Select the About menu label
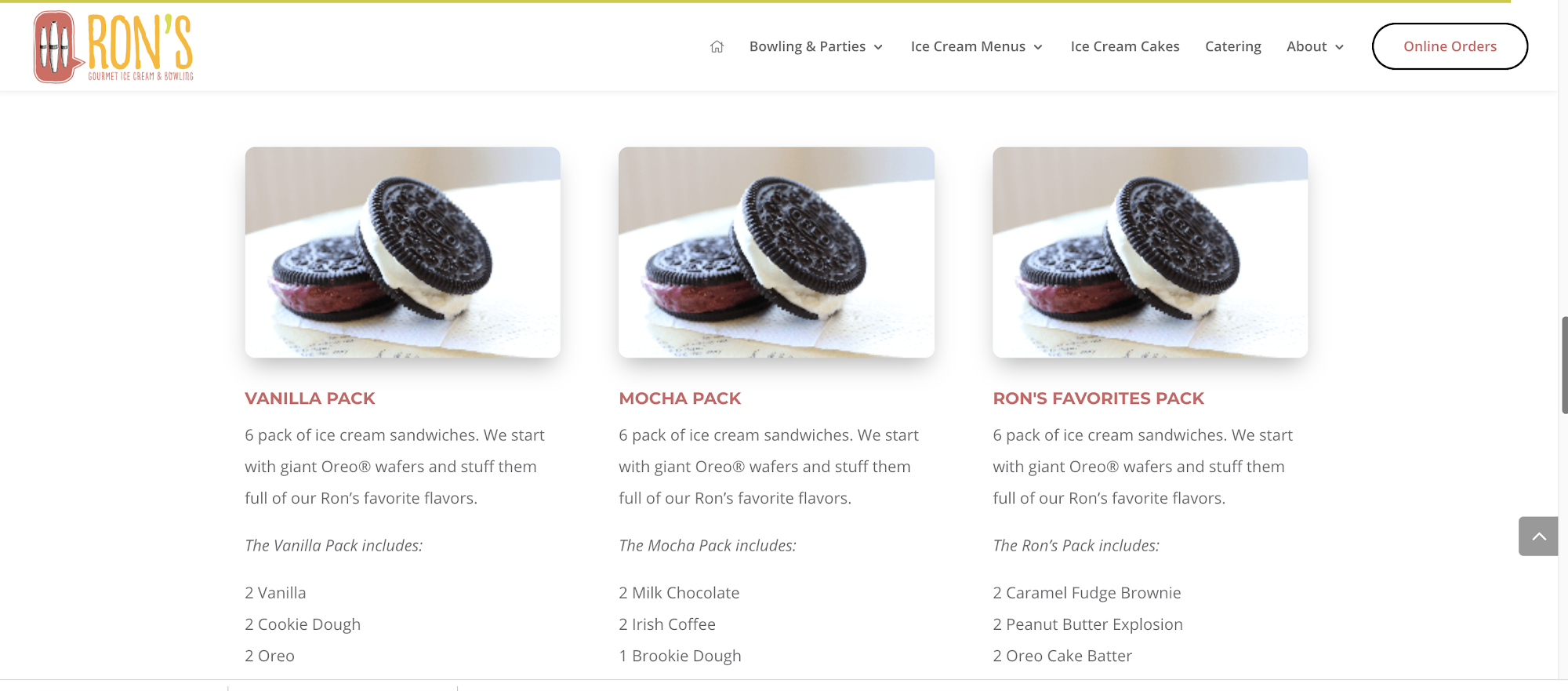1568x691 pixels. point(1306,46)
